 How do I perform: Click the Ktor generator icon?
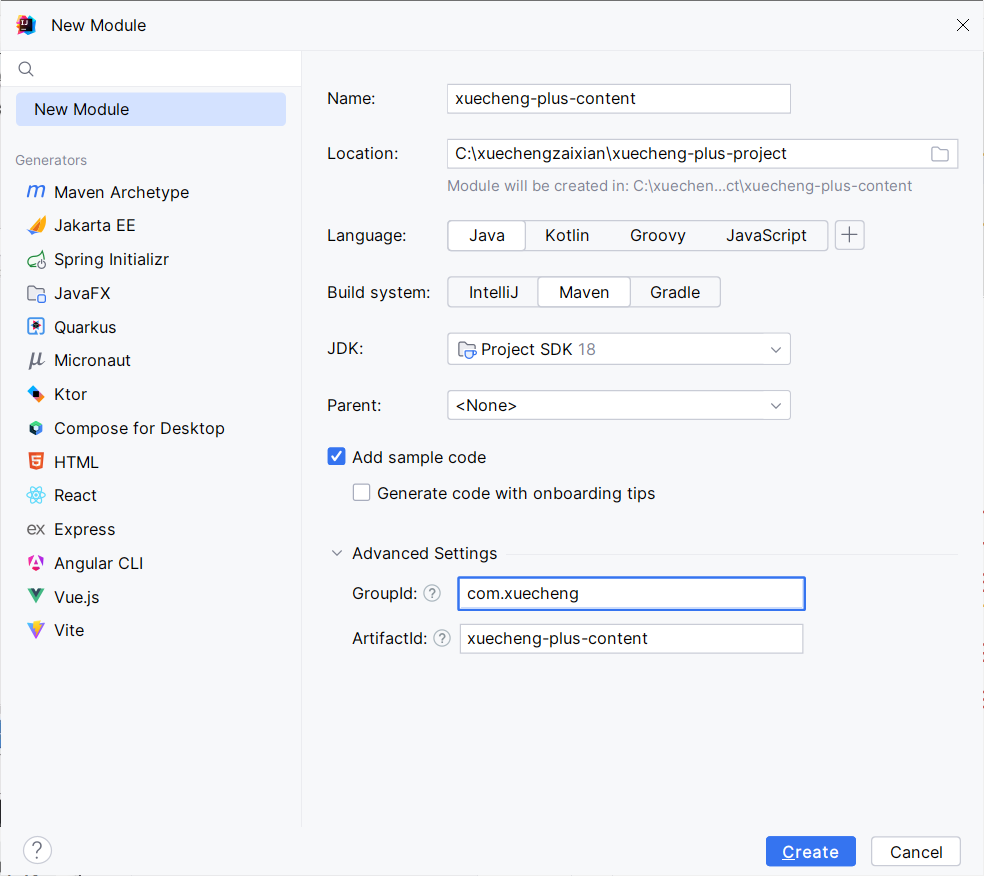36,394
